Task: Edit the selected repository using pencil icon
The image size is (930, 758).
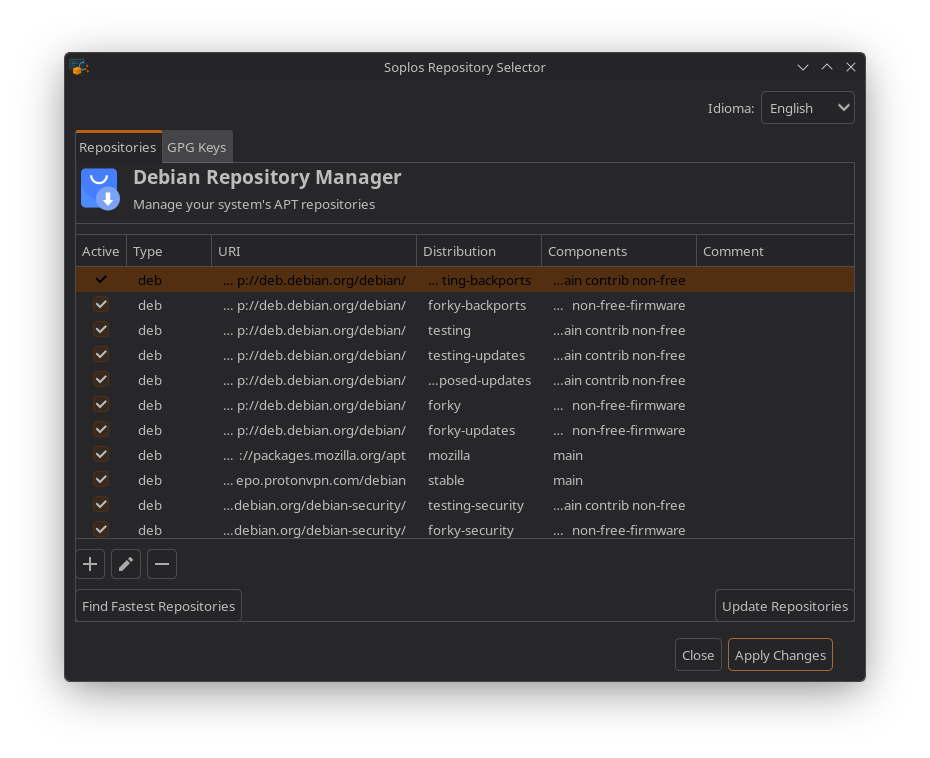Action: click(126, 563)
